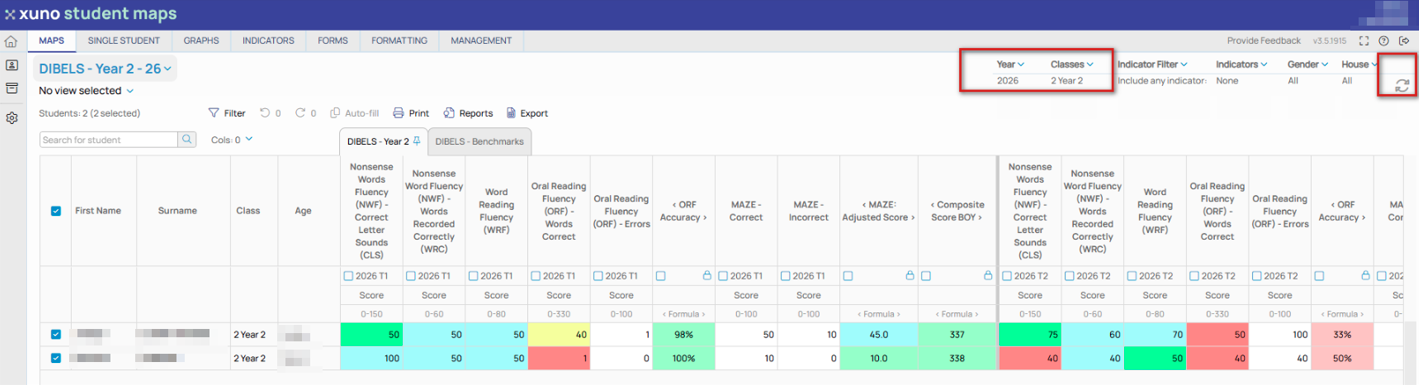The width and height of the screenshot is (1419, 385).
Task: Uncheck the first student row checkbox
Action: [56, 334]
